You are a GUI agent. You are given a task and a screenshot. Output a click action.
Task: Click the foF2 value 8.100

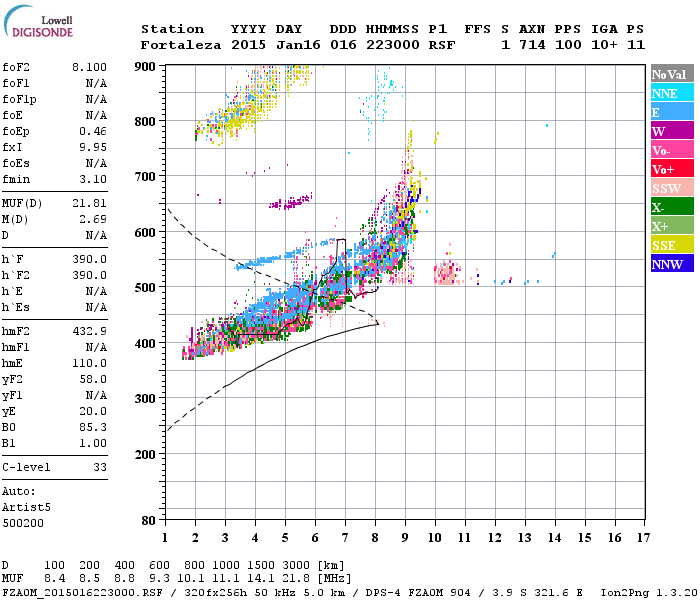89,67
